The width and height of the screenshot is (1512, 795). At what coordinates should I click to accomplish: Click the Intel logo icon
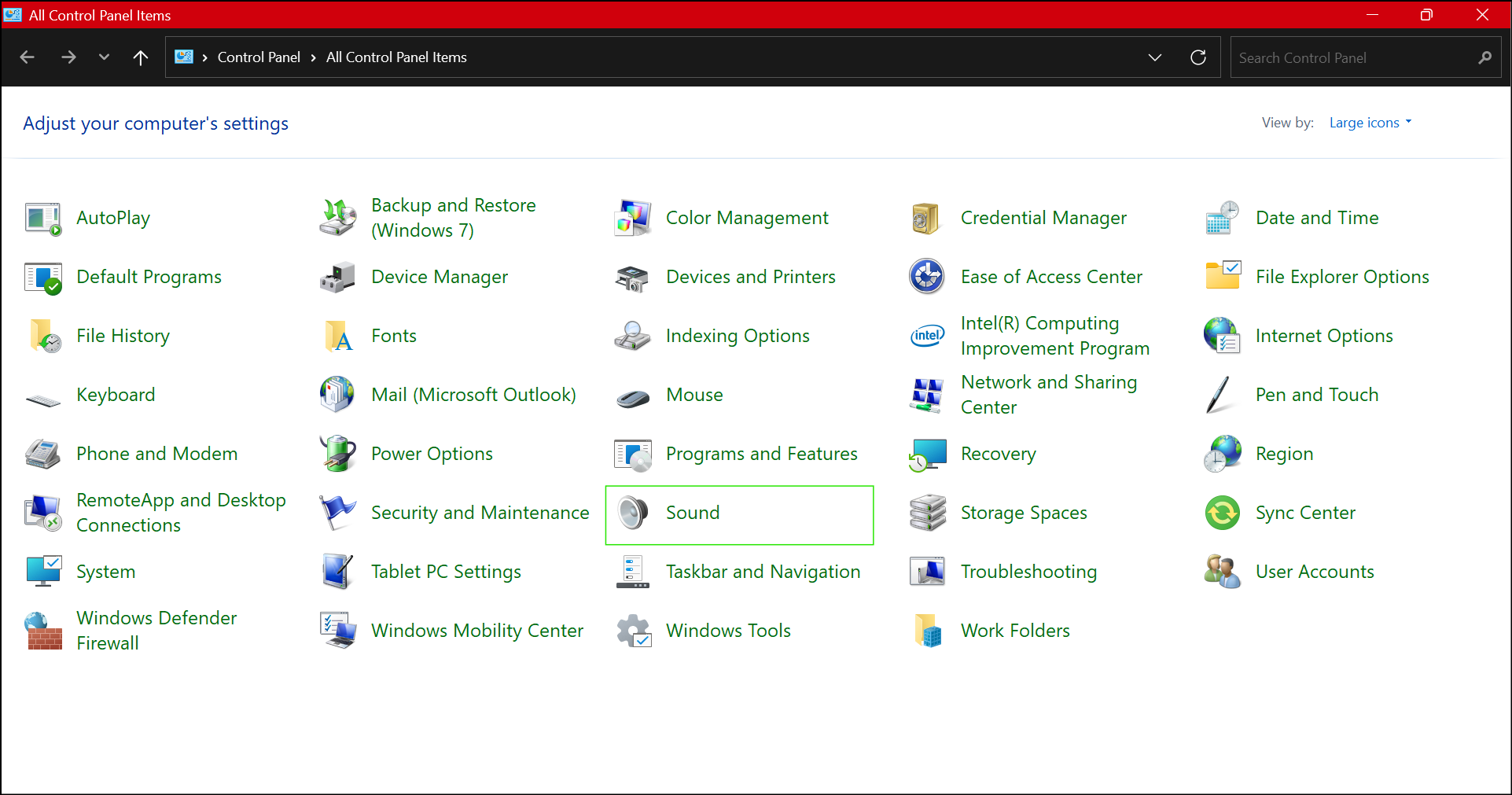coord(927,336)
